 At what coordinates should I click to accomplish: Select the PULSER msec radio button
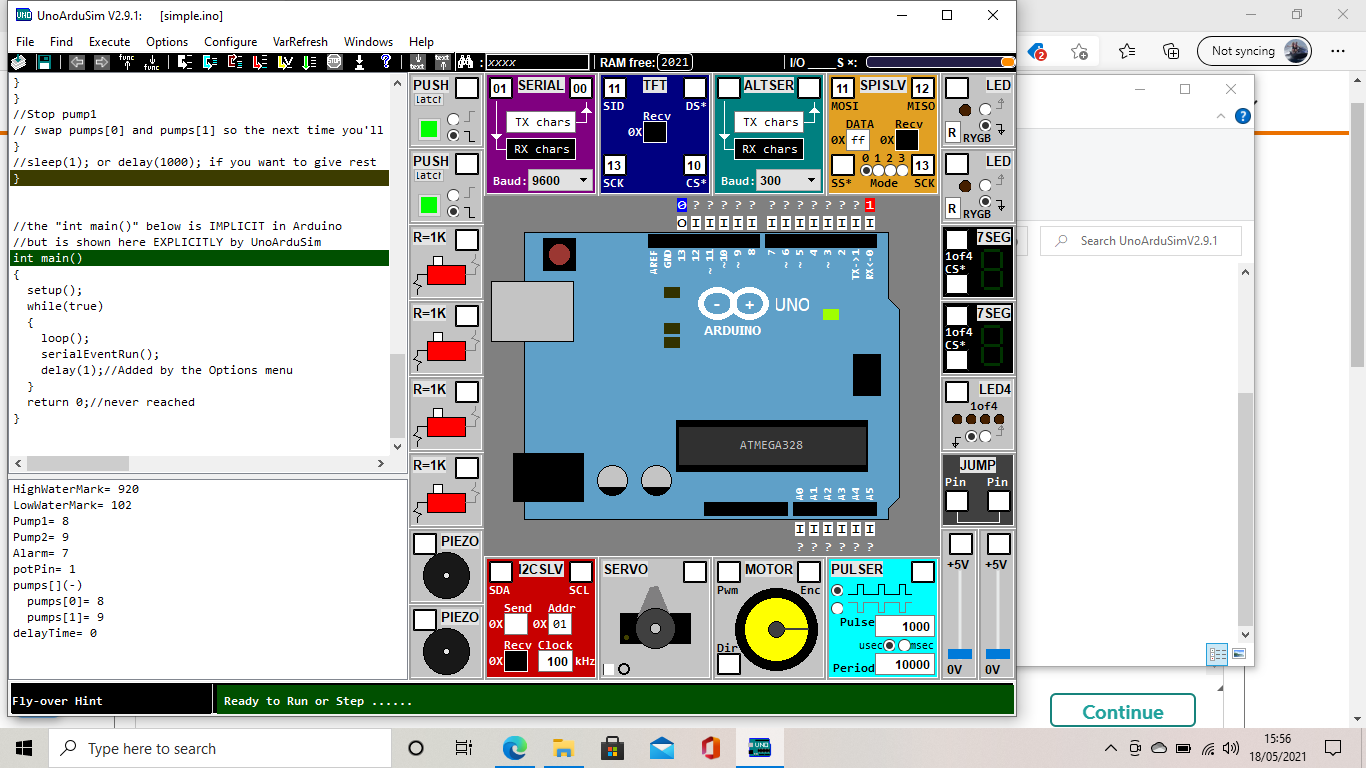[x=905, y=646]
